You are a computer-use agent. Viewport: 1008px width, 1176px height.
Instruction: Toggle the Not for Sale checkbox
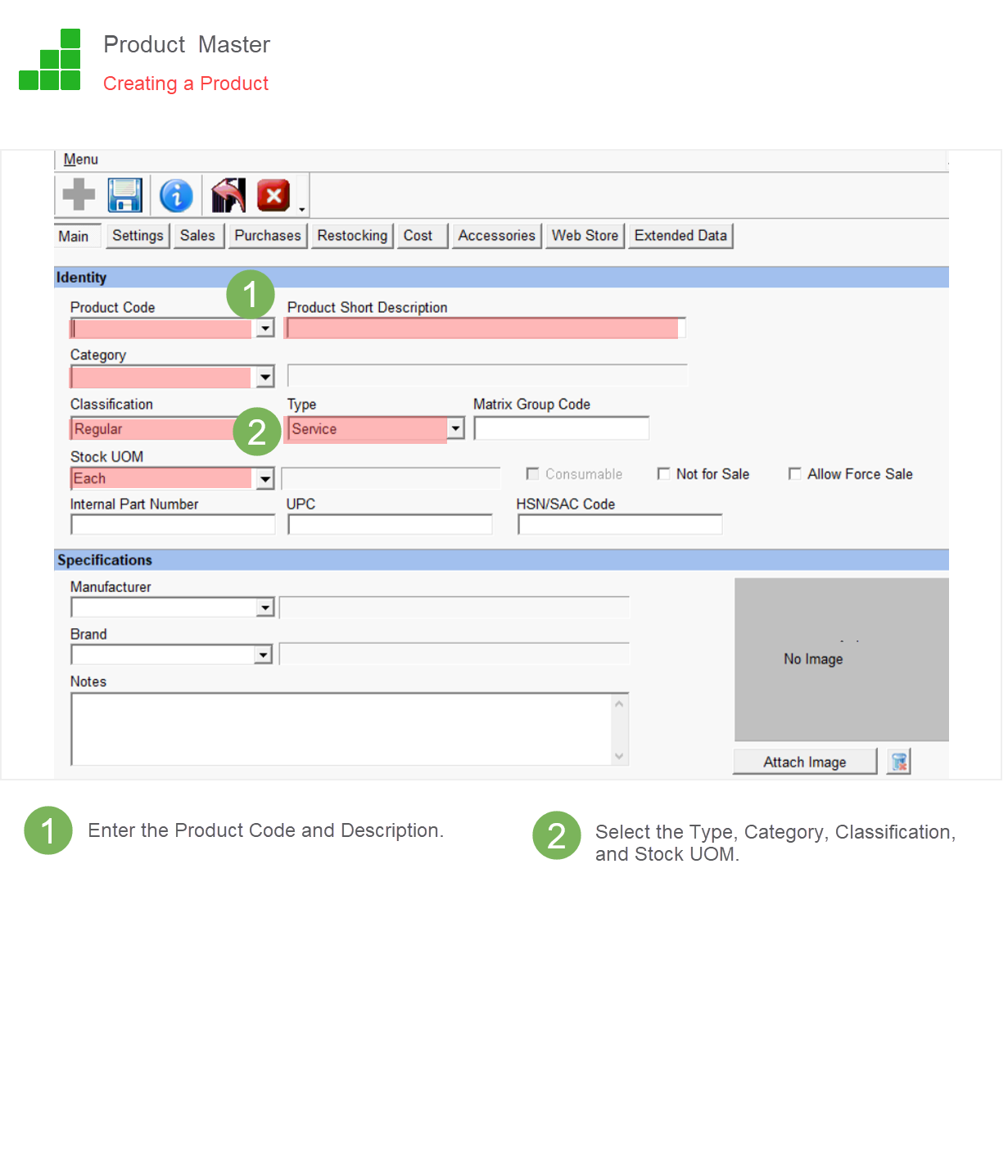(x=664, y=474)
